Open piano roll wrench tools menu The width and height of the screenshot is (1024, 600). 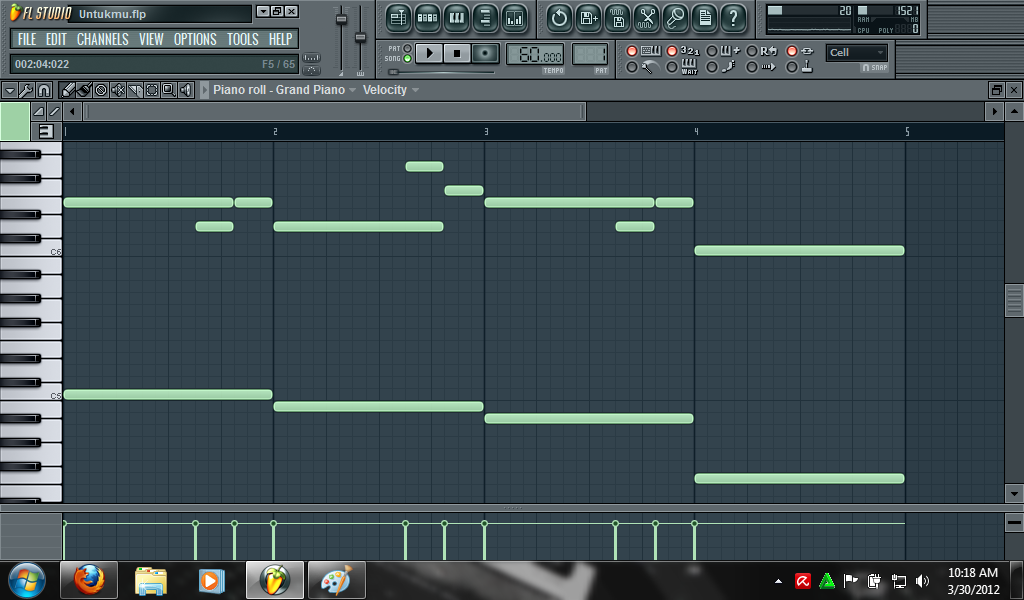point(27,90)
